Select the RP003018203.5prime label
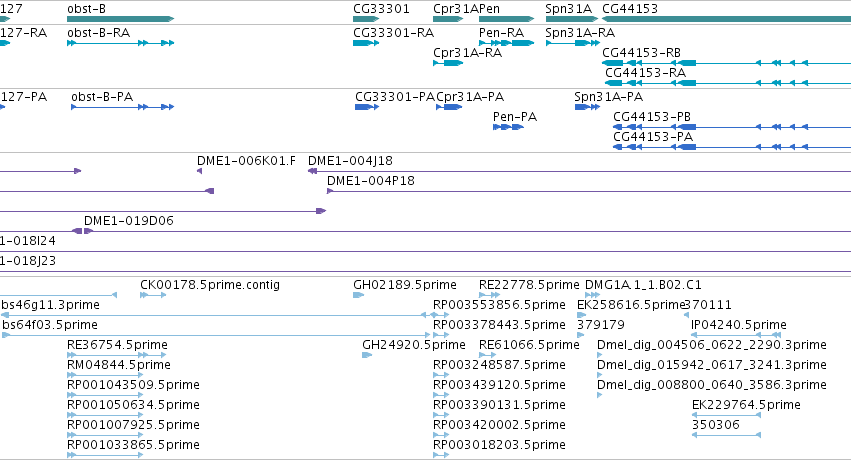 (499, 445)
